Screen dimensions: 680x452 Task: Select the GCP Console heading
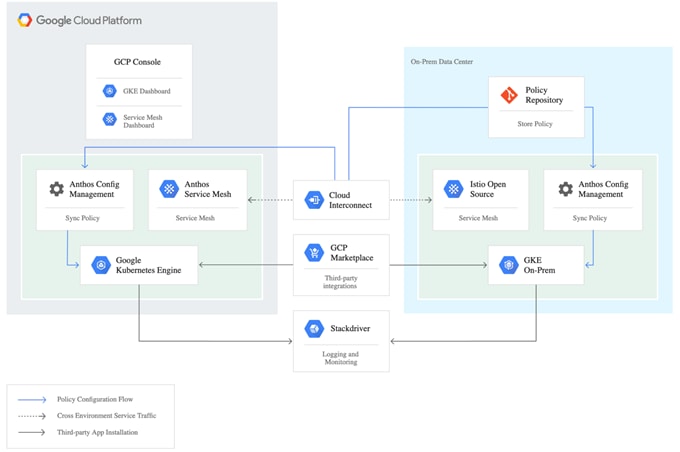(x=137, y=62)
